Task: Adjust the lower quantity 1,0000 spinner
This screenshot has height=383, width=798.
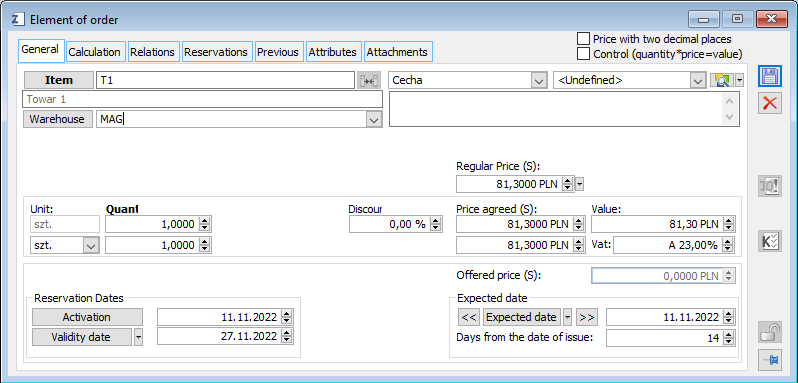Action: (x=205, y=245)
